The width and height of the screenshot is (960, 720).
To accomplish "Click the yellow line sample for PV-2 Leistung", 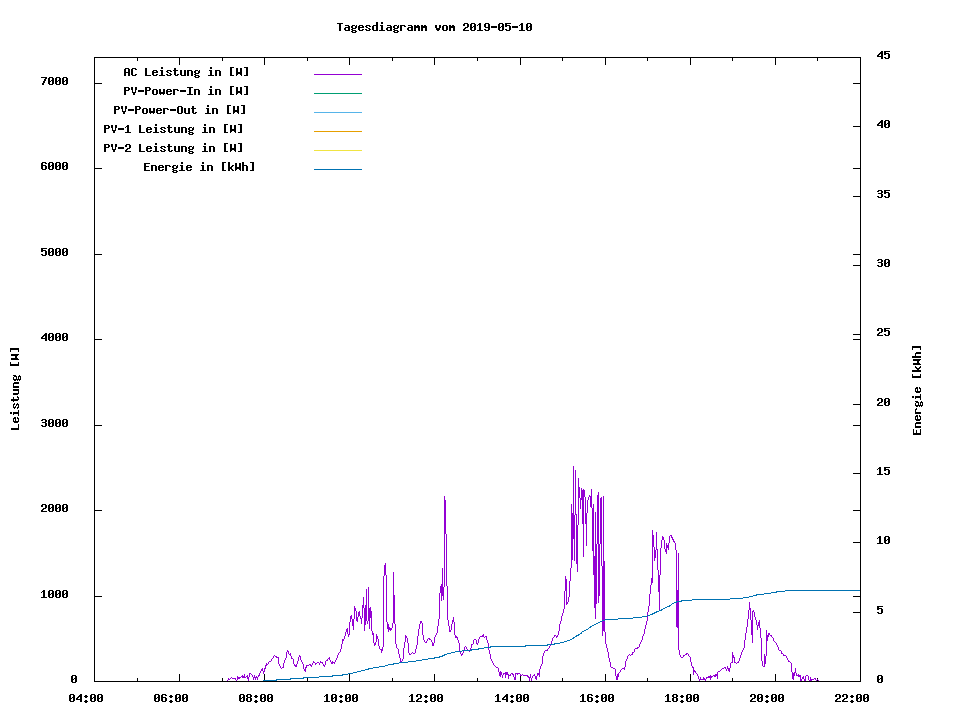I will (x=337, y=150).
